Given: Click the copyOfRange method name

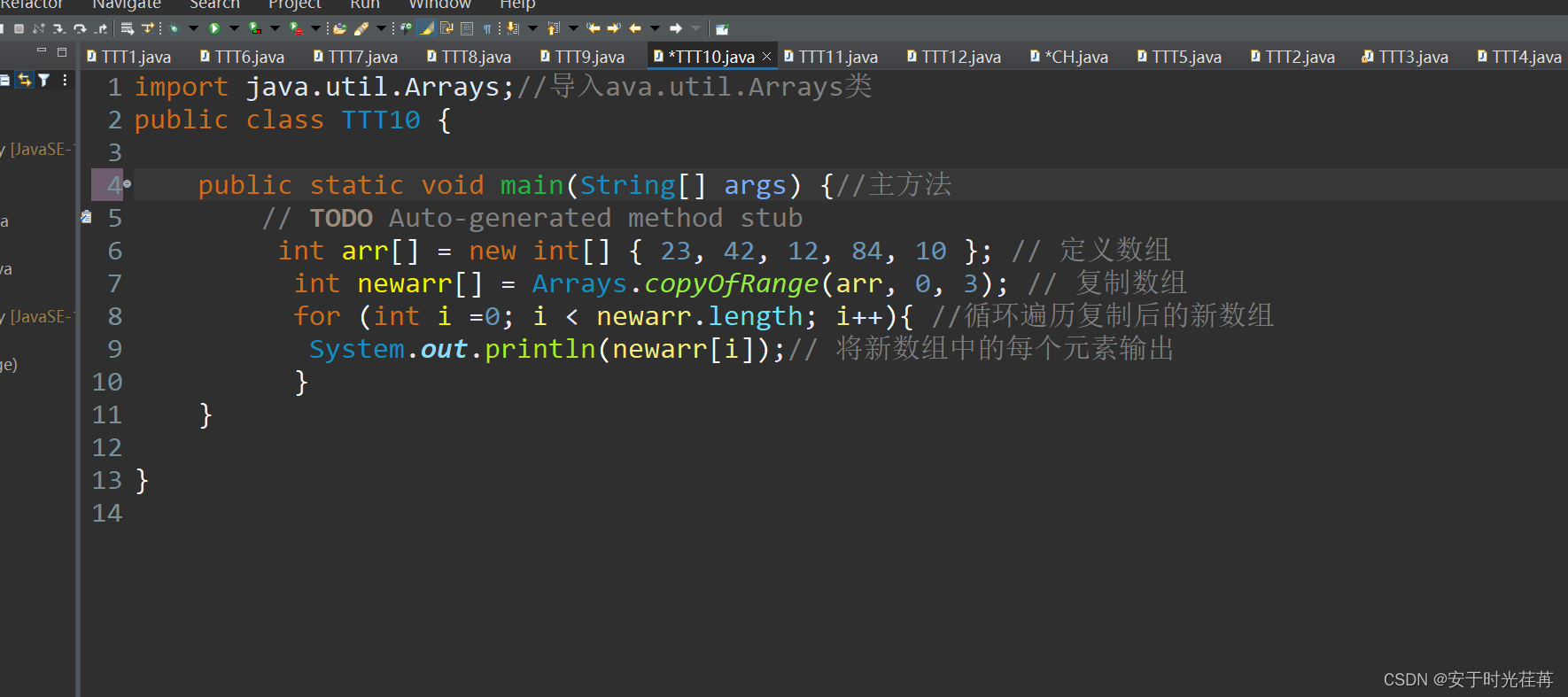Looking at the screenshot, I should click(x=731, y=283).
